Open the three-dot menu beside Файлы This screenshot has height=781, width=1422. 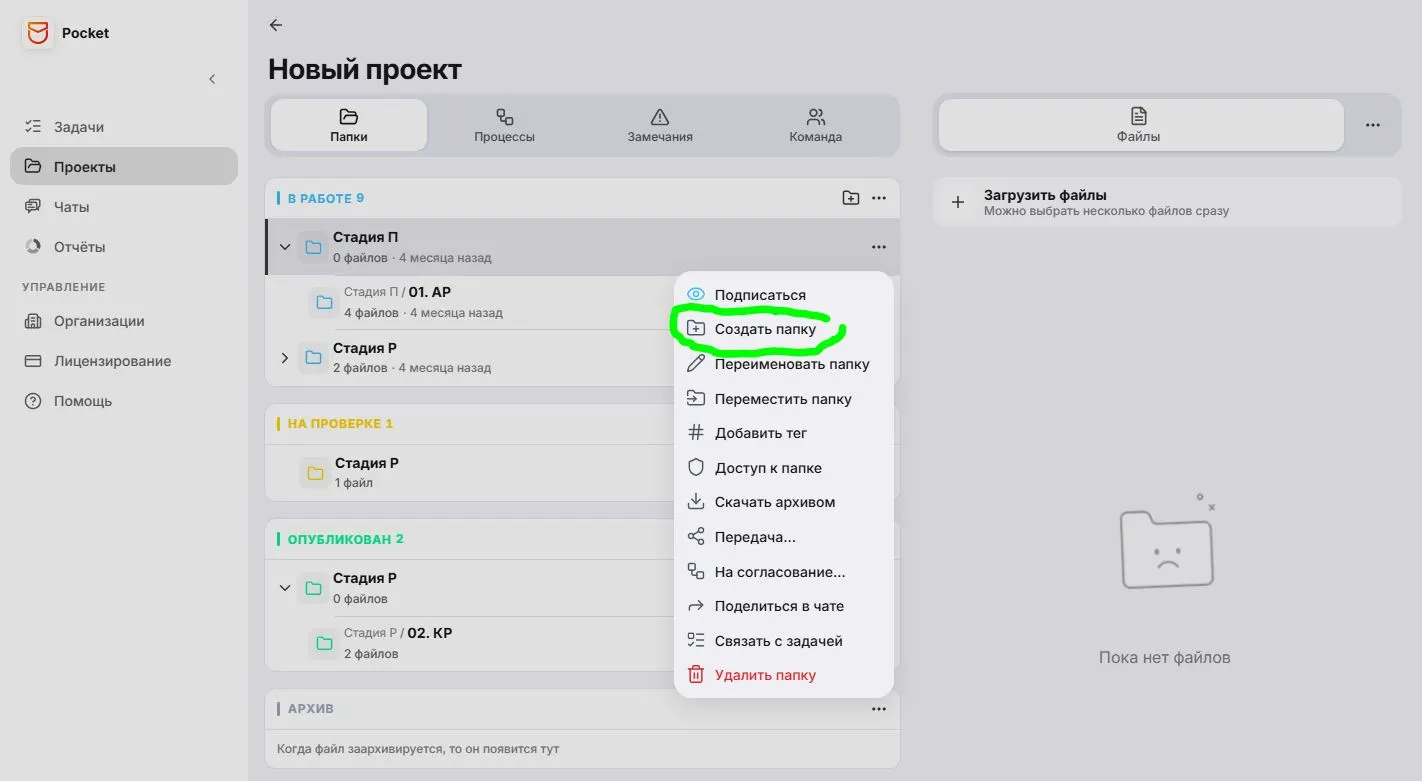pyautogui.click(x=1373, y=126)
